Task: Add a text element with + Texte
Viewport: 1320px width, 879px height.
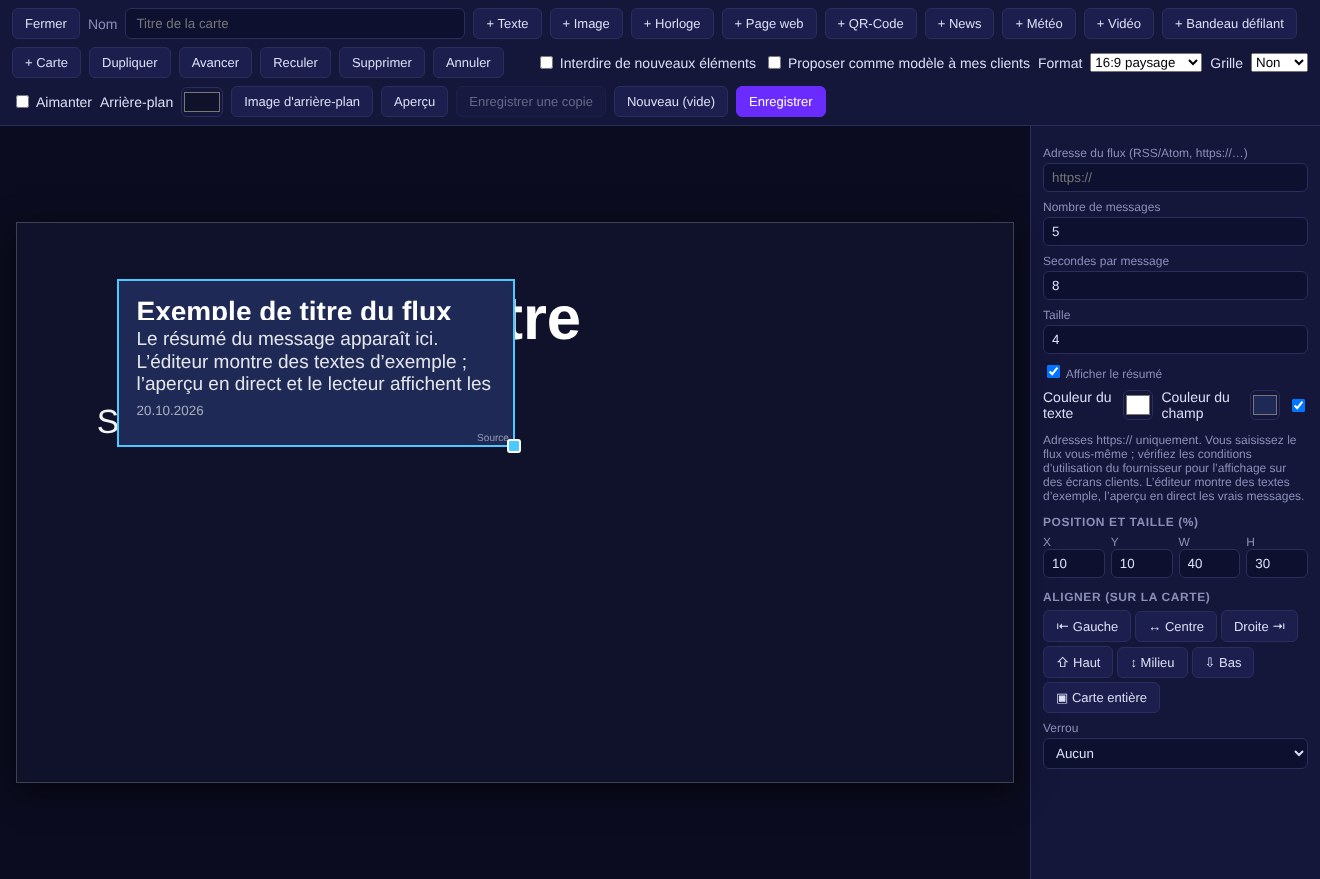Action: pyautogui.click(x=507, y=23)
